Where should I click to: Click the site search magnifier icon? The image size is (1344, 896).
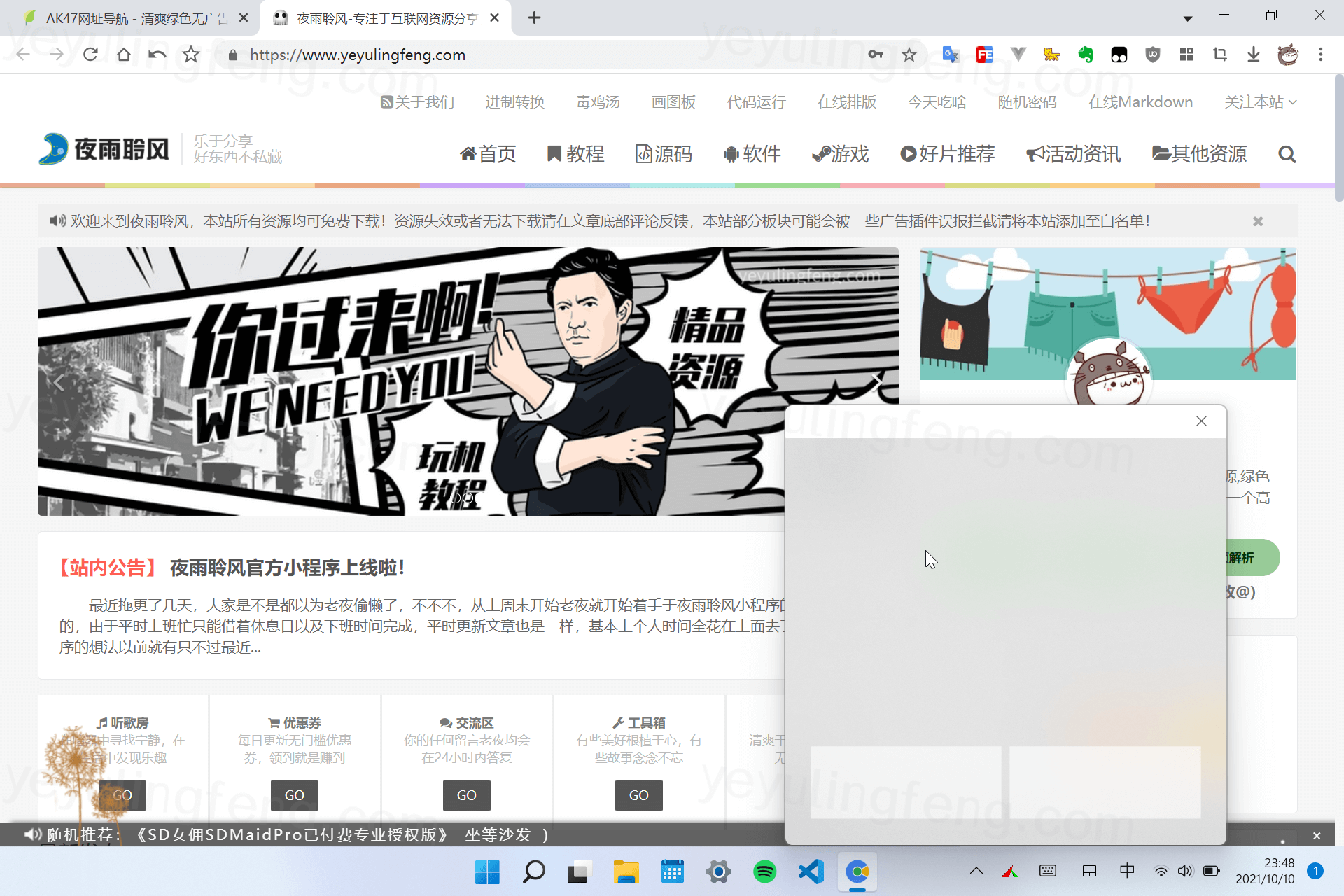1287,154
